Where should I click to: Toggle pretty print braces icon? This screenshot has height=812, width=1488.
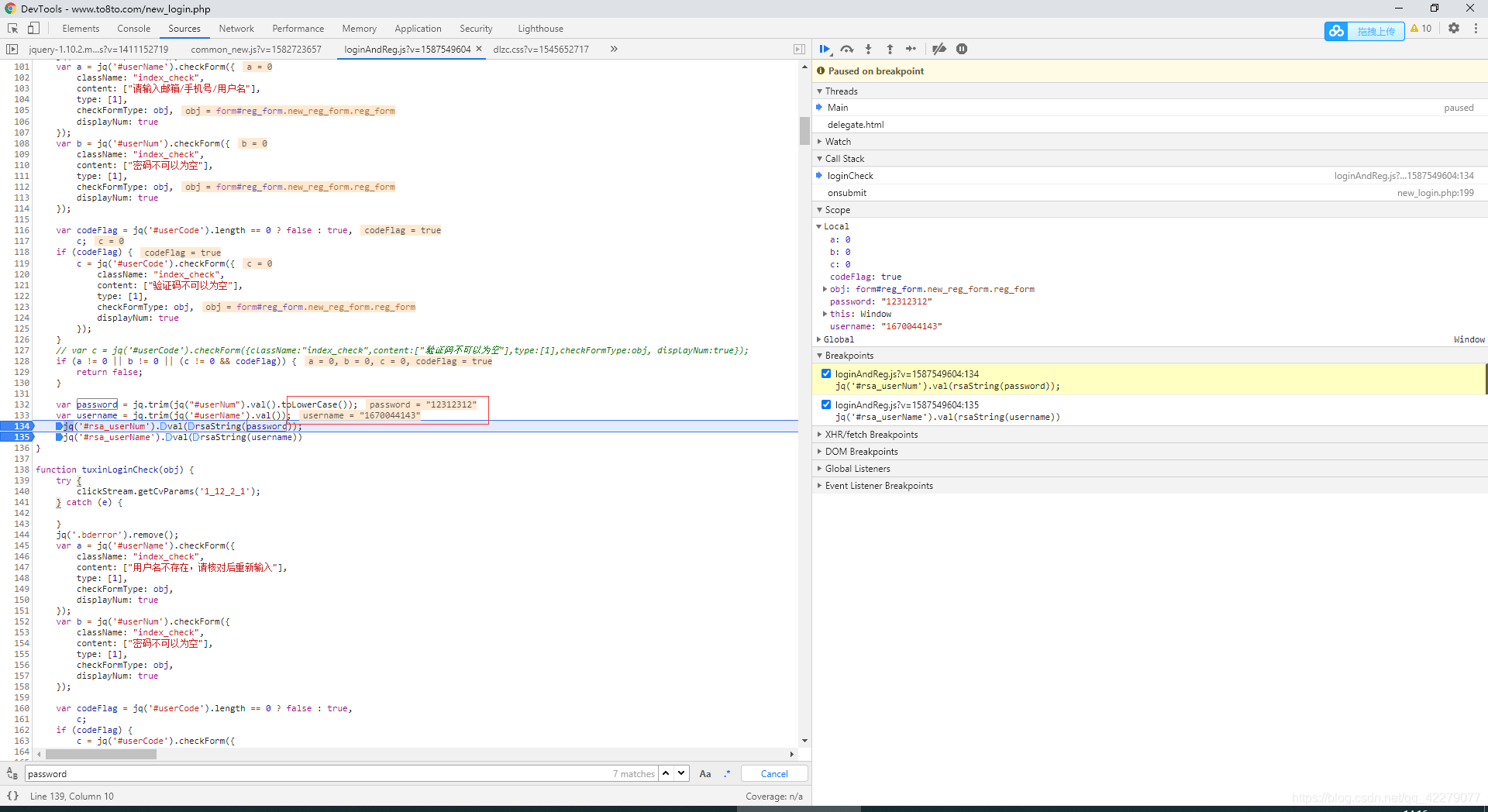tap(12, 796)
